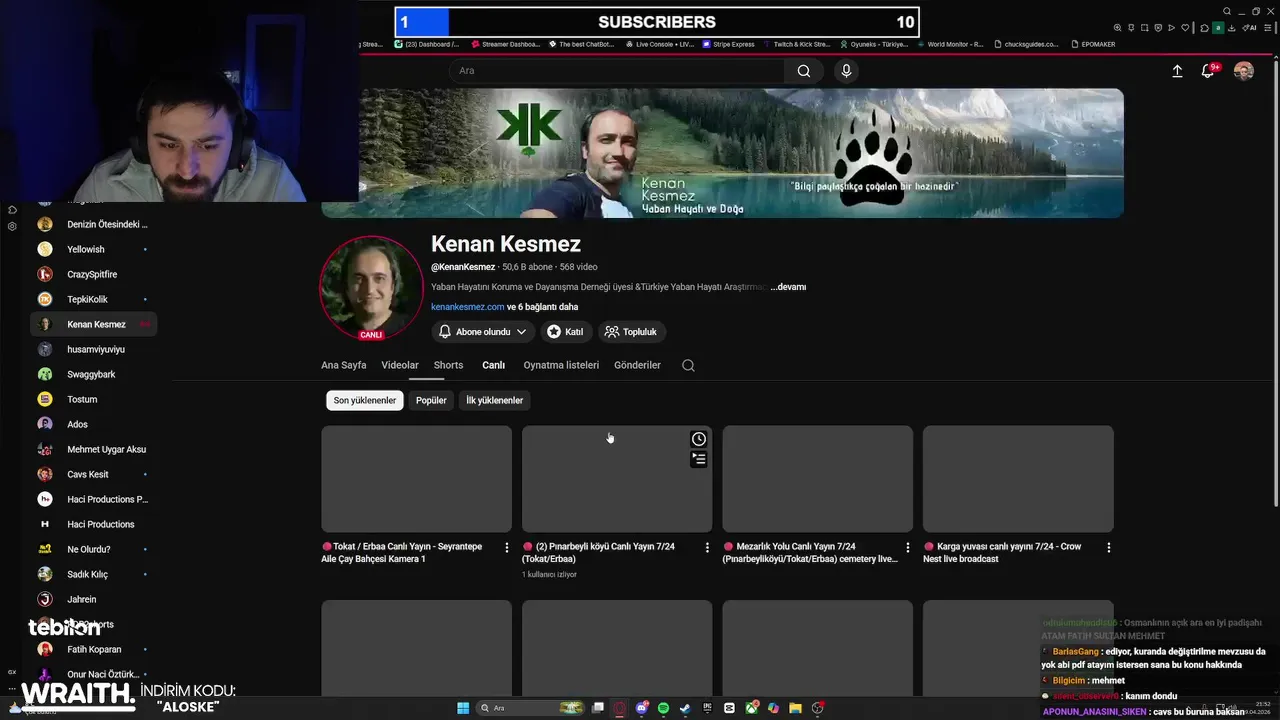Screen dimensions: 1280x720
Task: Open Swaggybark channel in sidebar
Action: [94, 374]
